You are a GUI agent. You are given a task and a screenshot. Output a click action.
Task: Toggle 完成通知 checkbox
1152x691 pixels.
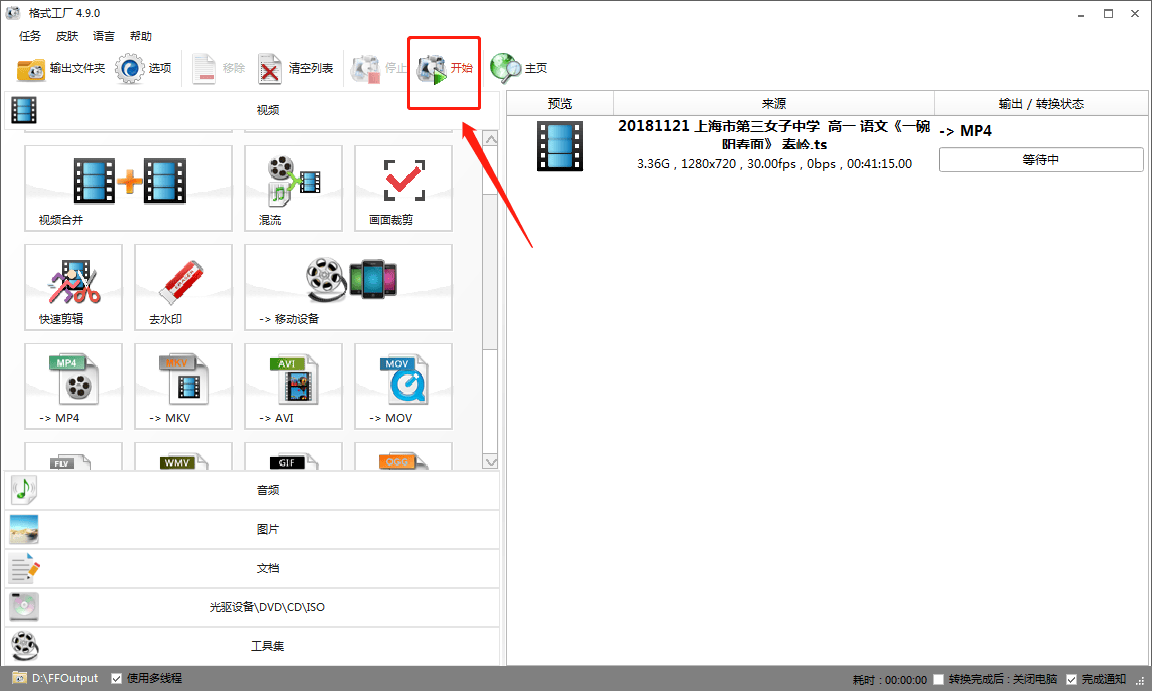[1071, 679]
